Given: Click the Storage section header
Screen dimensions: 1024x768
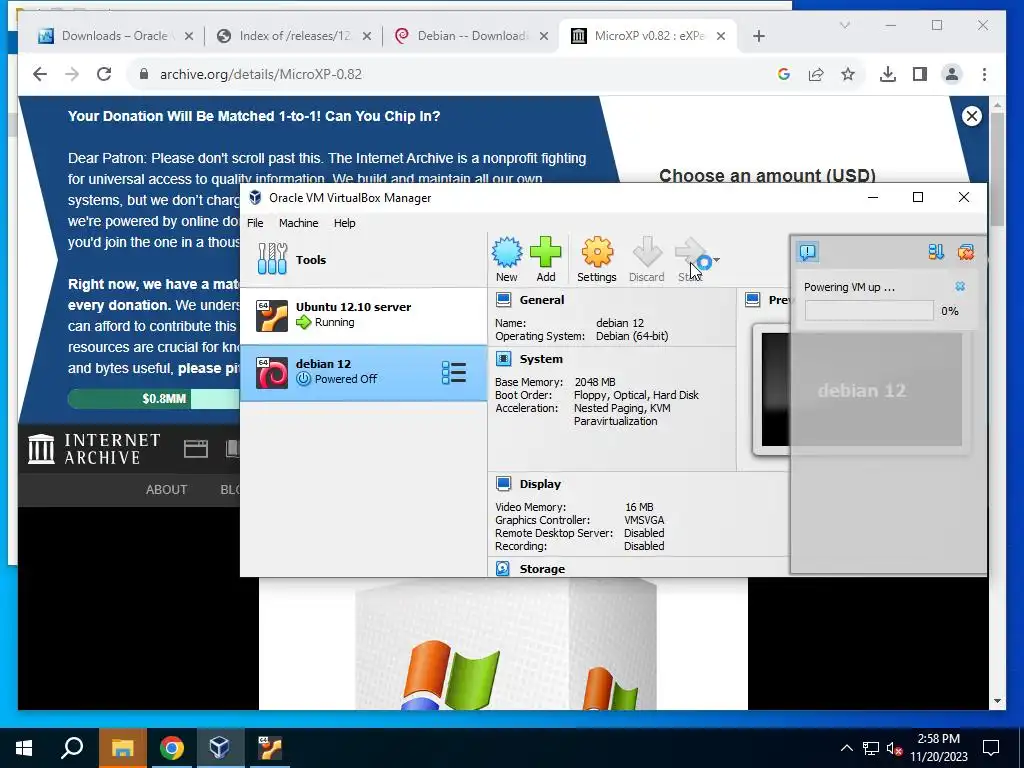Looking at the screenshot, I should pyautogui.click(x=542, y=569).
